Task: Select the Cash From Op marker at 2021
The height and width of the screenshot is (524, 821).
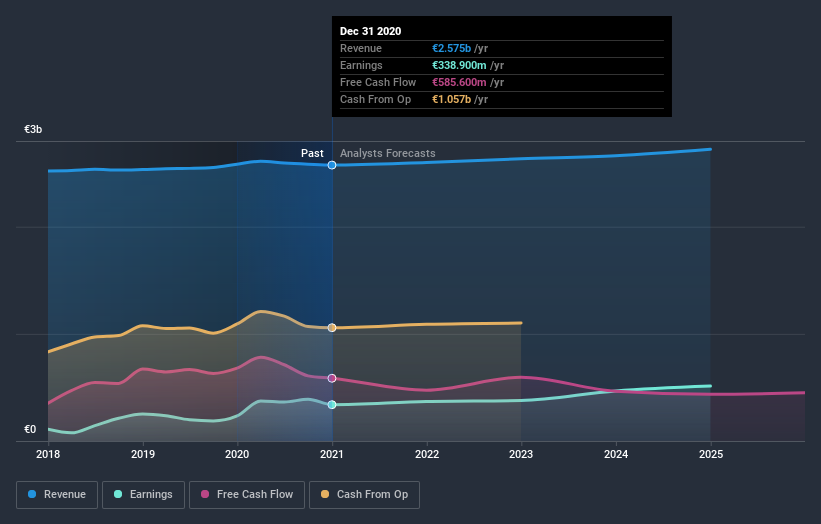Action: click(x=332, y=328)
